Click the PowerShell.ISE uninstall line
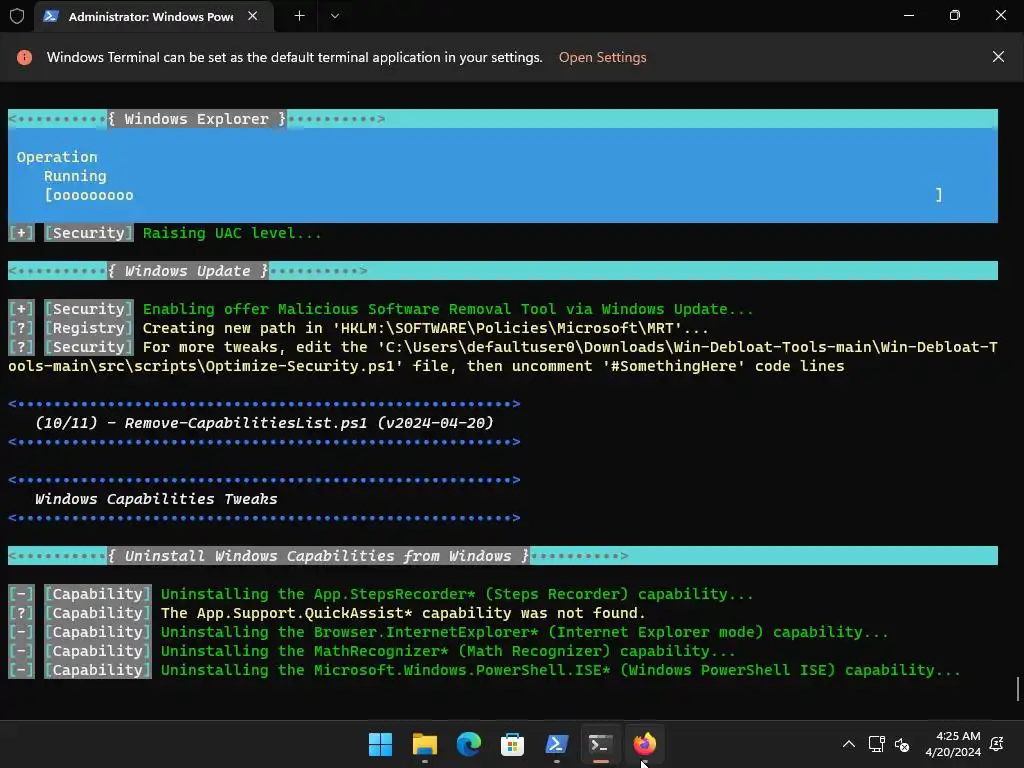The image size is (1024, 768). pos(560,670)
